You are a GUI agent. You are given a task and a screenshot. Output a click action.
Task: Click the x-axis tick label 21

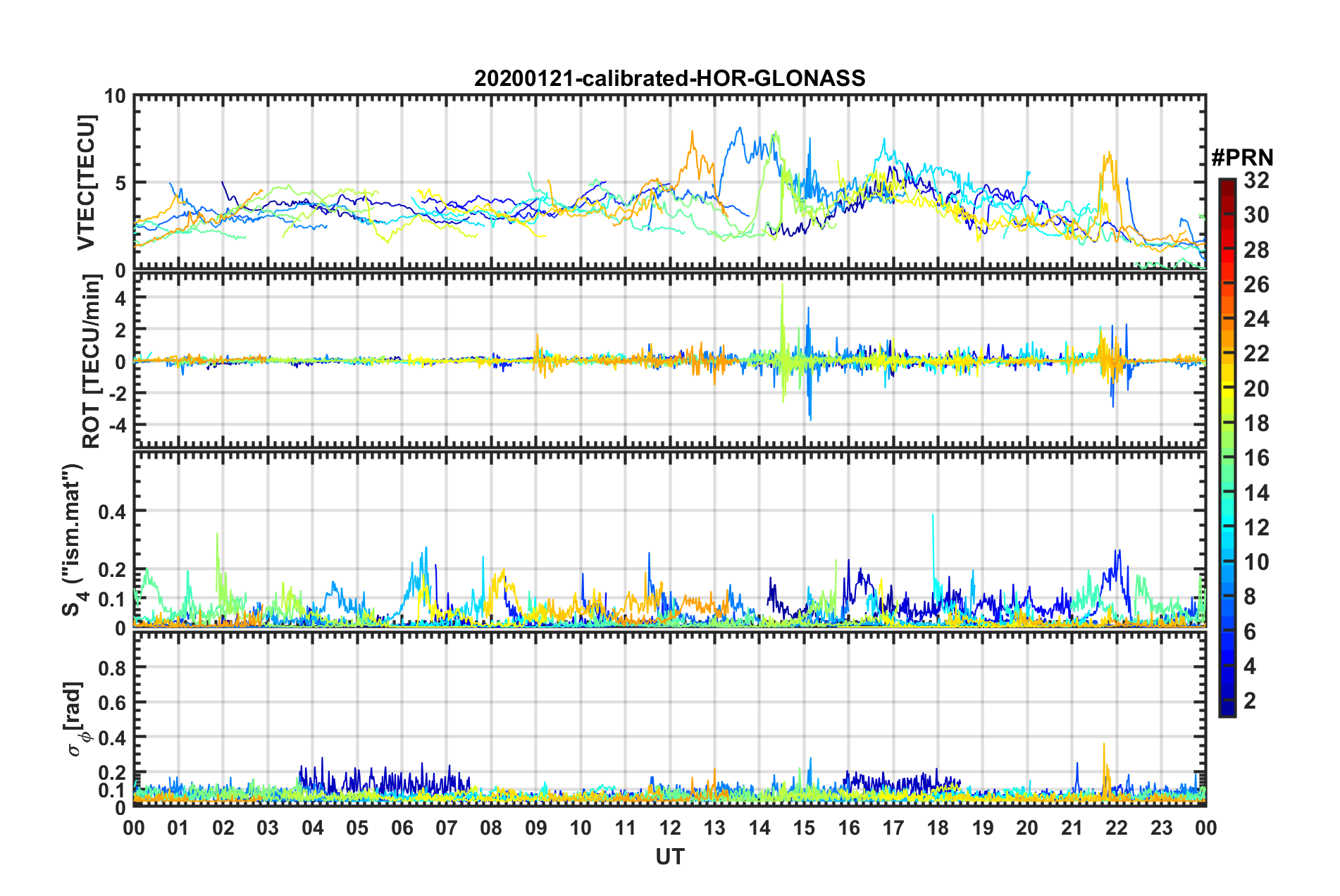point(1072,828)
